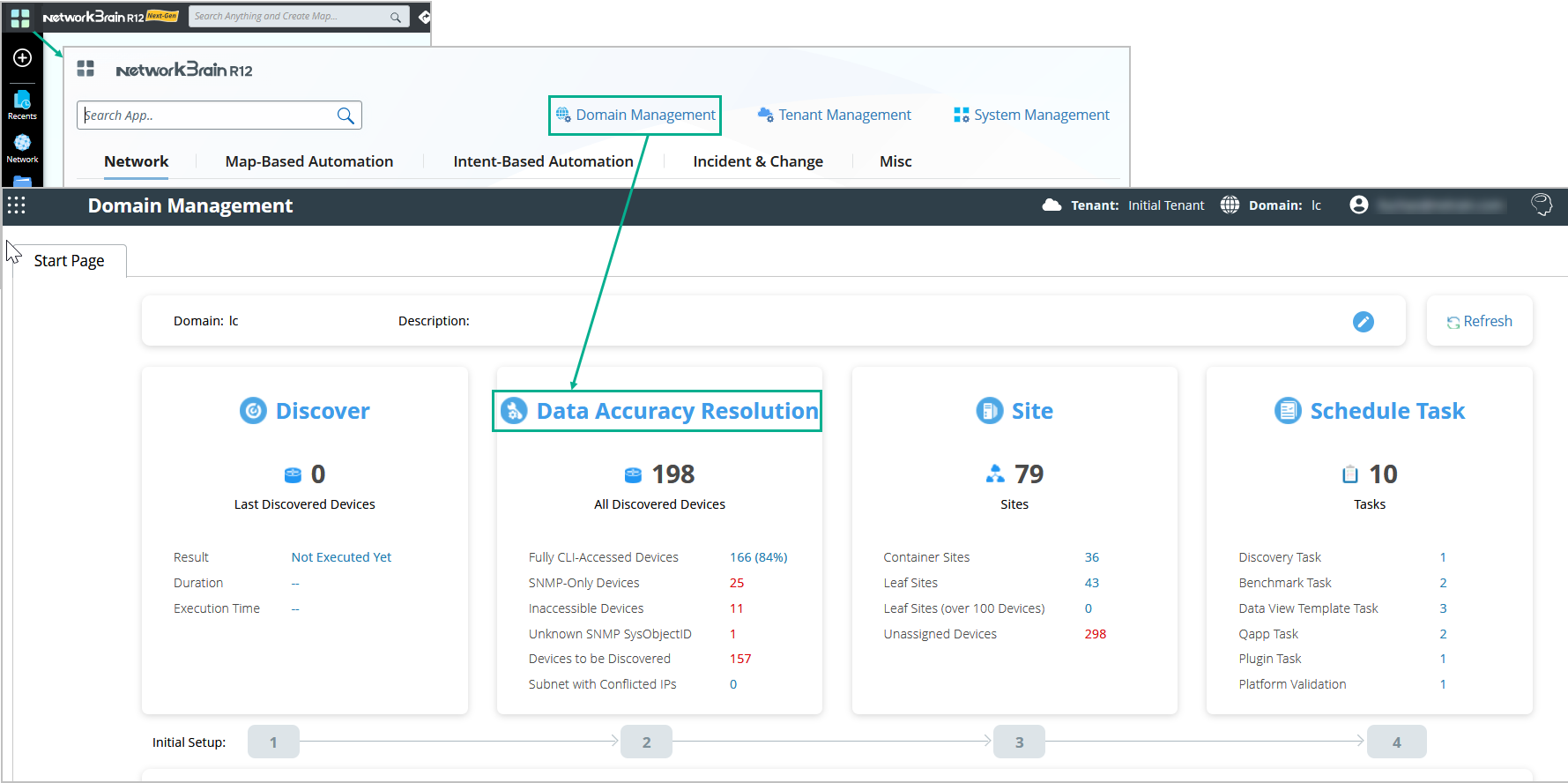
Task: Switch to Map-Based Automation tab
Action: [x=309, y=161]
